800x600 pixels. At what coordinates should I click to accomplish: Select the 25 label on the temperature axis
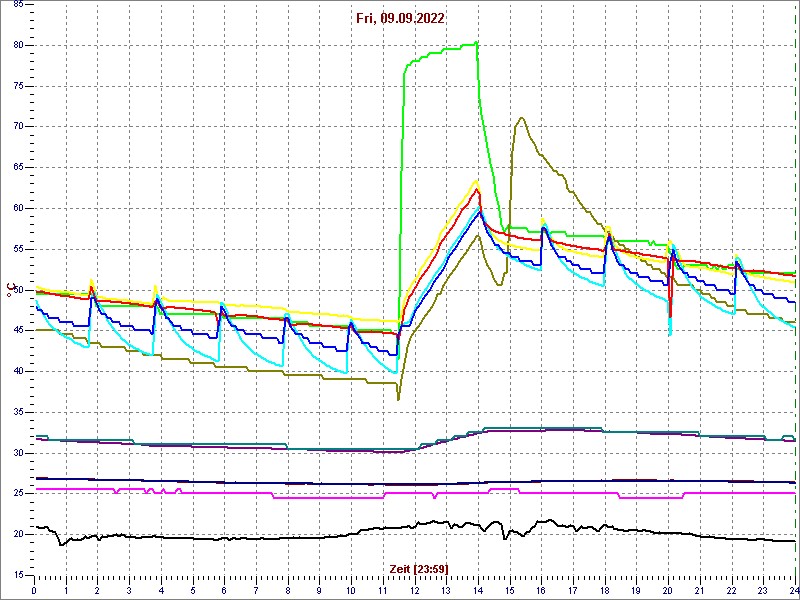[16, 494]
